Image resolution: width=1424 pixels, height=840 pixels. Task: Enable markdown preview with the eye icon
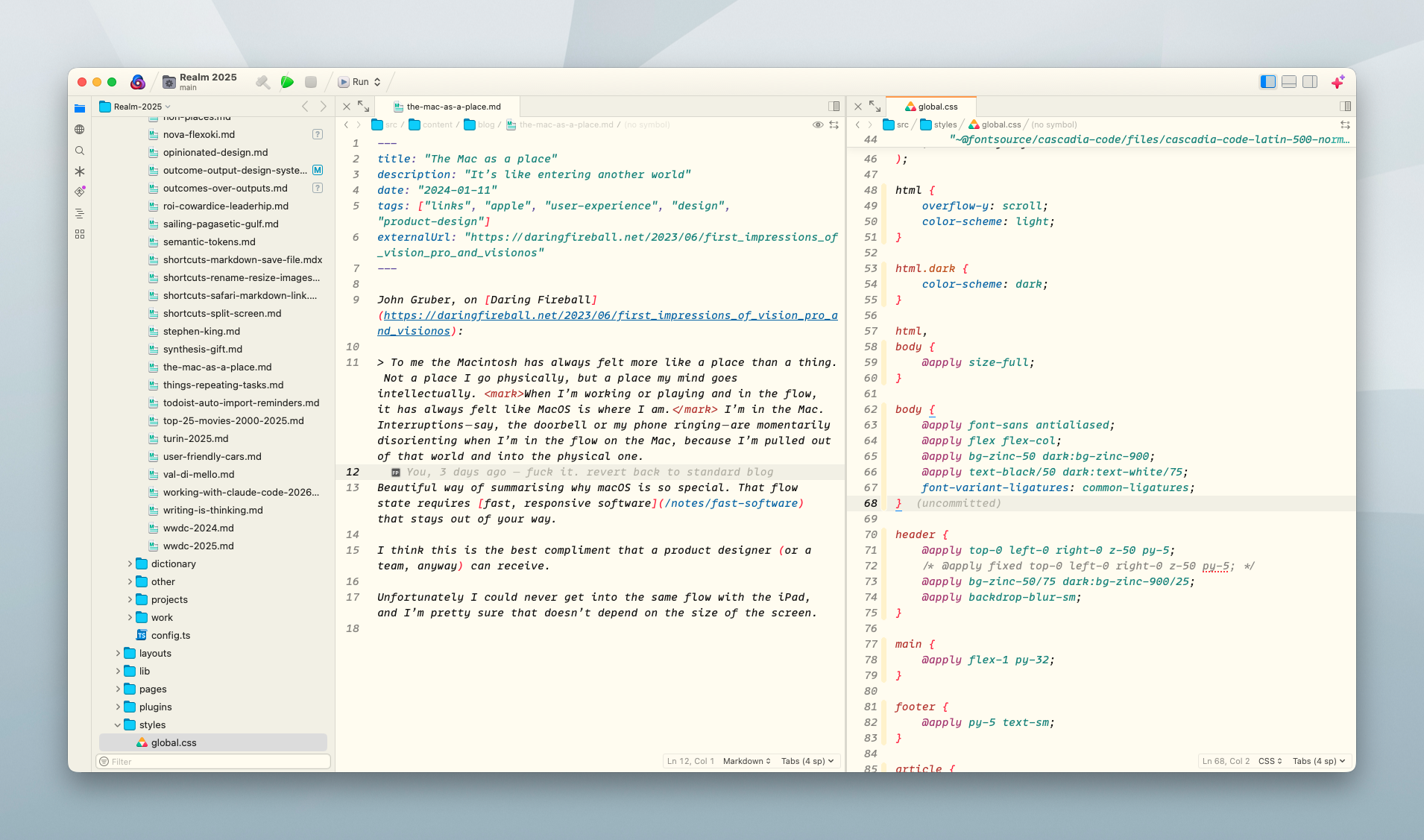[818, 125]
